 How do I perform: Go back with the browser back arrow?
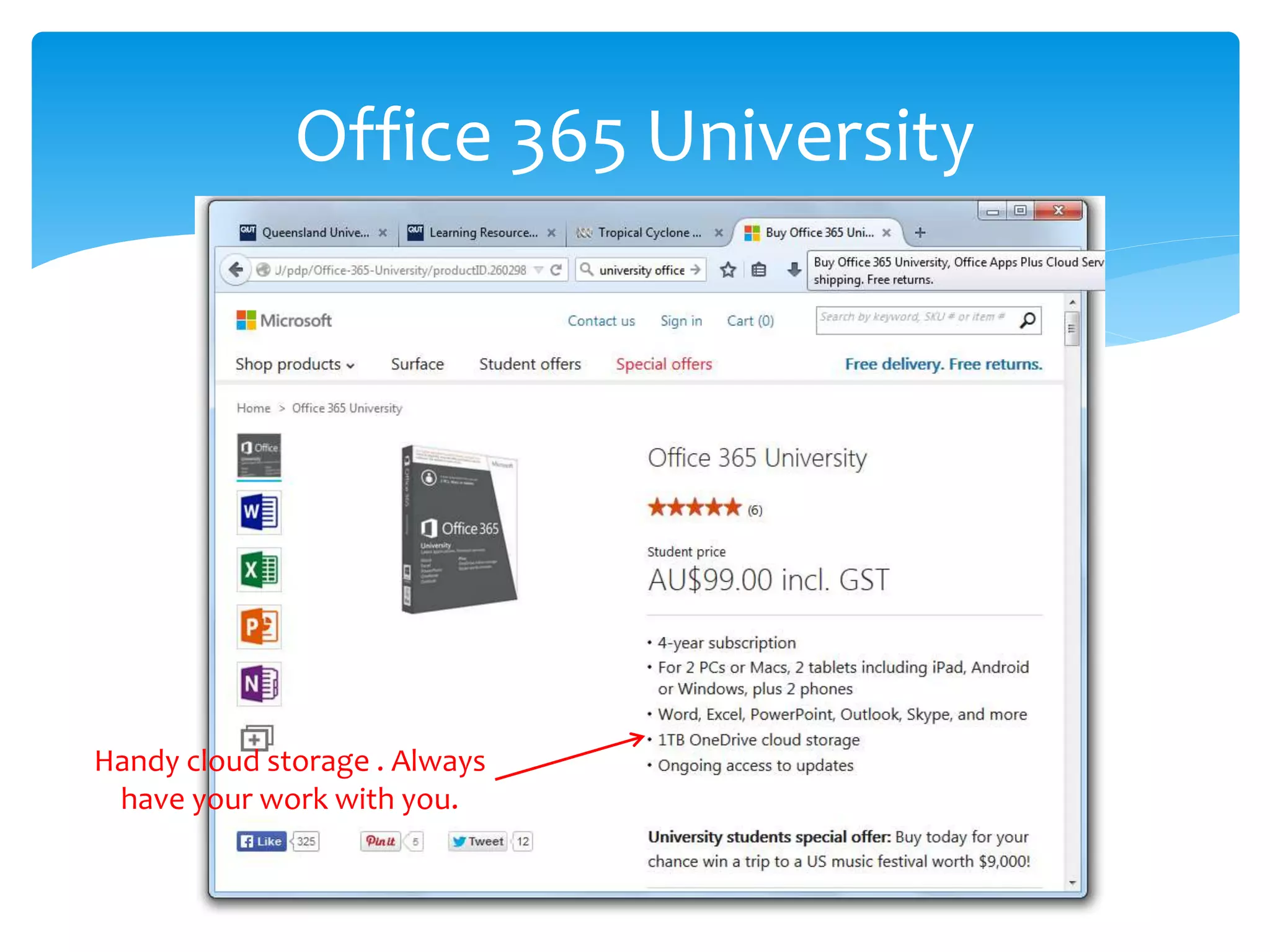pyautogui.click(x=236, y=270)
